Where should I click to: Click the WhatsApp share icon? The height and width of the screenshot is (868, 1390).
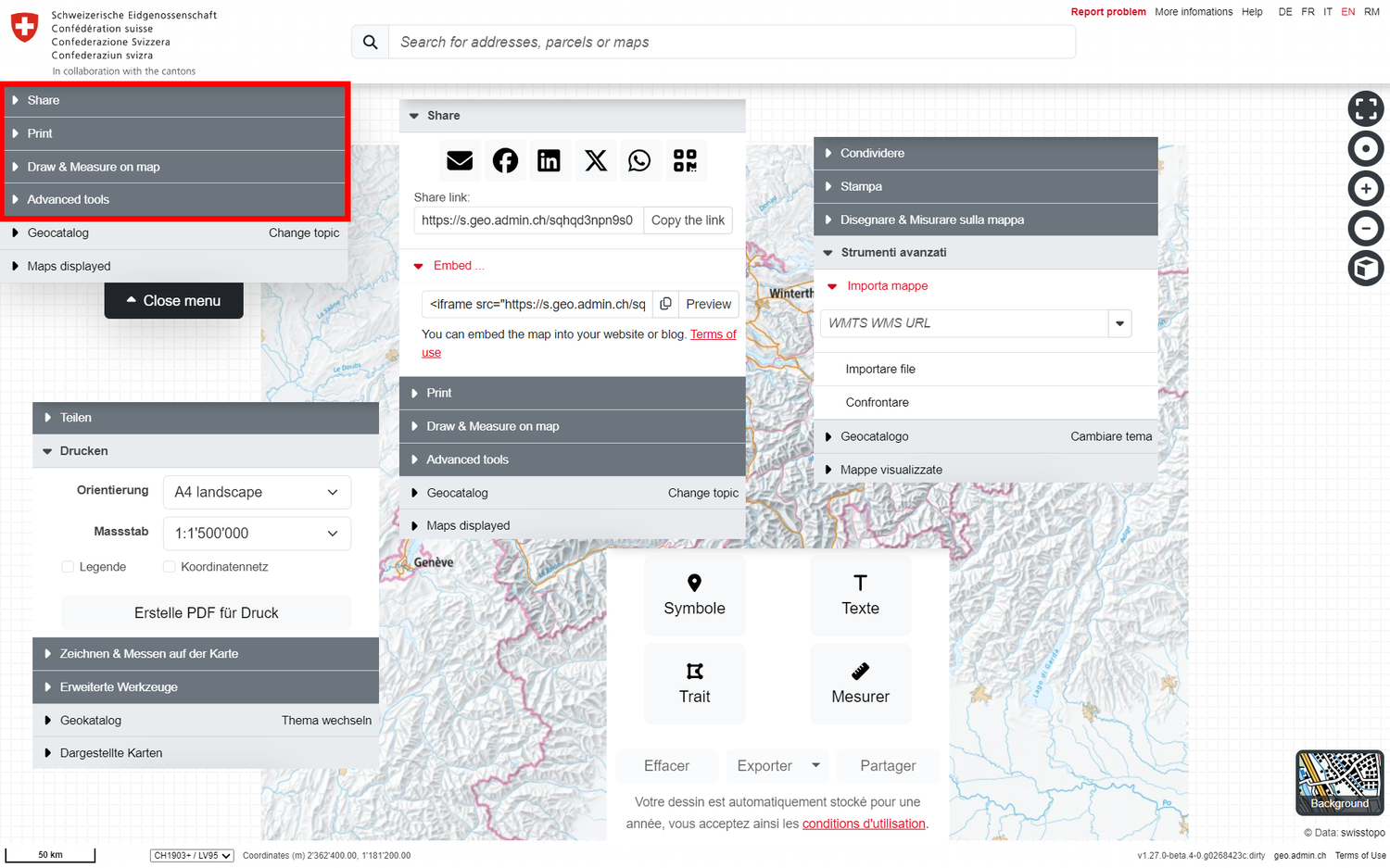(x=639, y=161)
